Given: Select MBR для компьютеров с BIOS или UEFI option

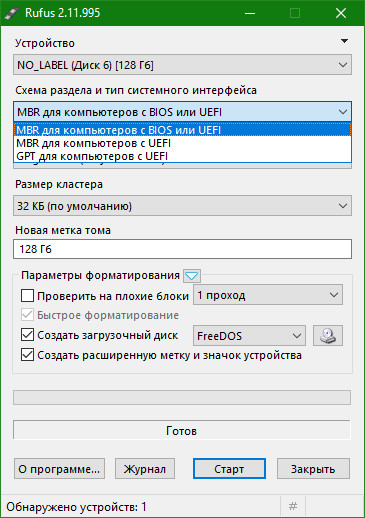Looking at the screenshot, I should click(182, 130).
